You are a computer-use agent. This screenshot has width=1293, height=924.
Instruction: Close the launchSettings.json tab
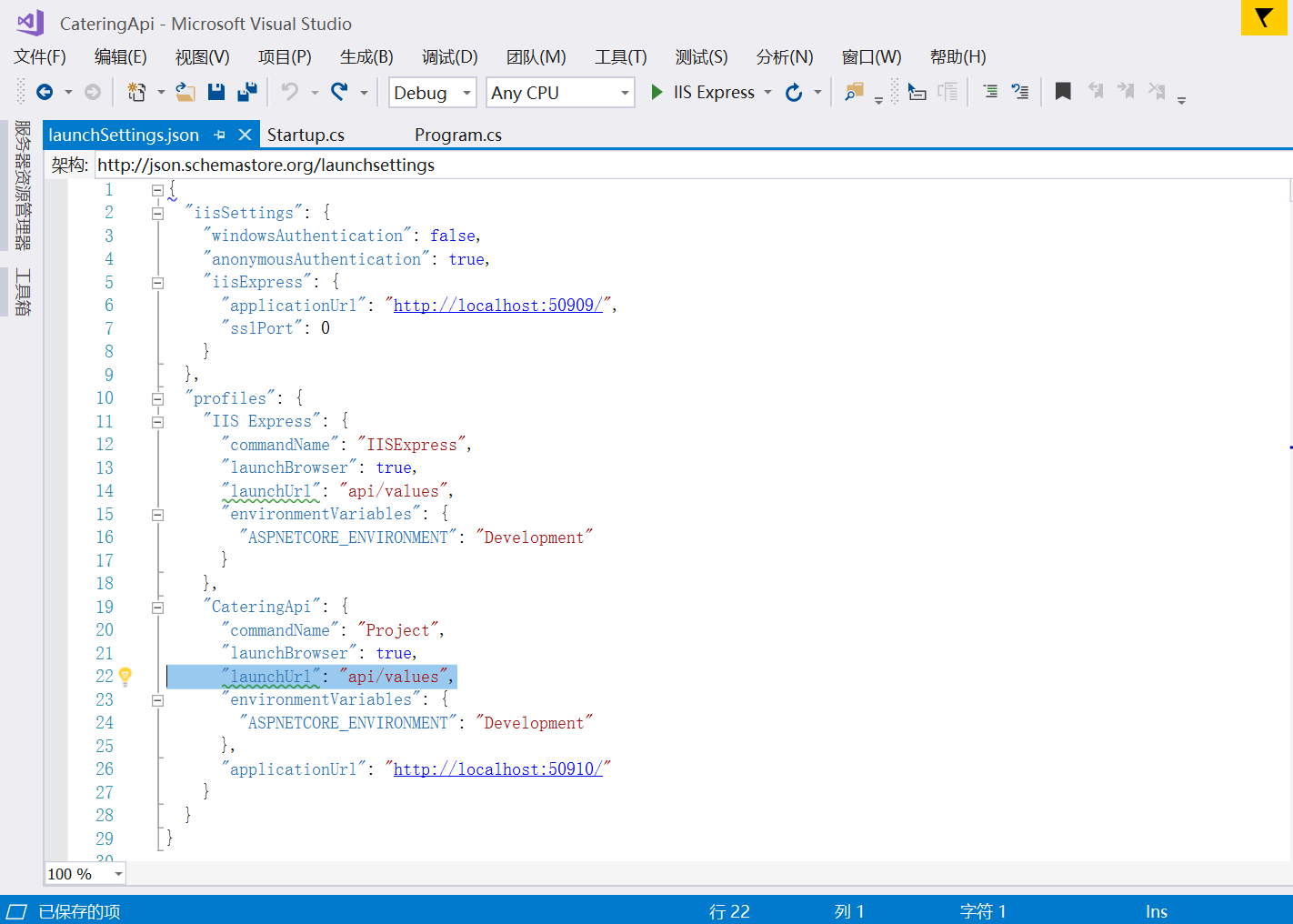click(x=245, y=135)
